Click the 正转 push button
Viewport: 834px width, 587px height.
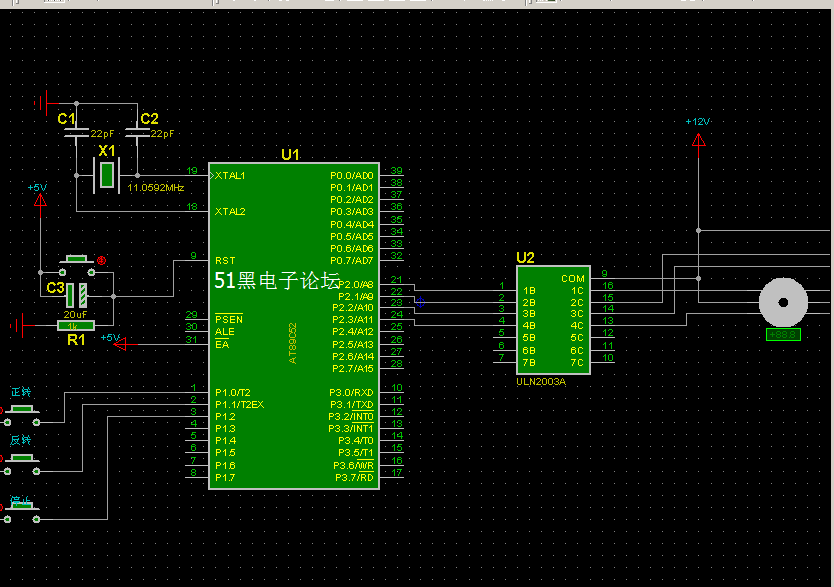pyautogui.click(x=21, y=414)
